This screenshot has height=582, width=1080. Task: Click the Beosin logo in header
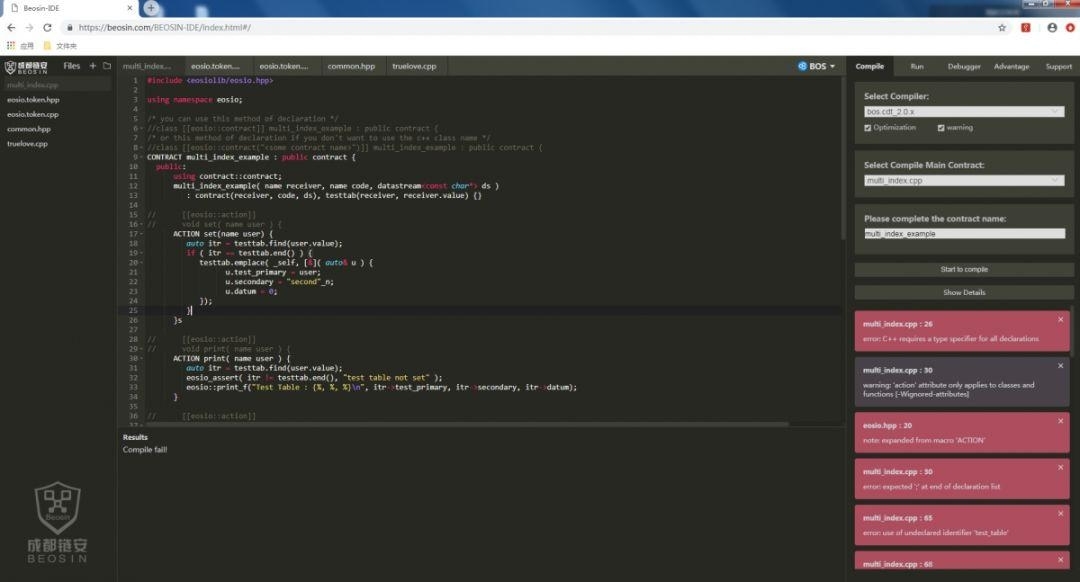pos(26,67)
